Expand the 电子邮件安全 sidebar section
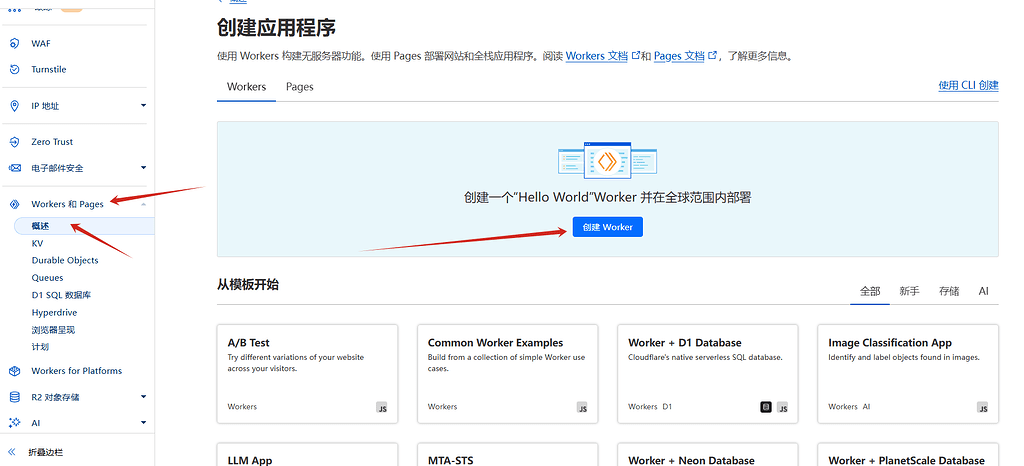Viewport: 1024px width, 466px height. tap(144, 168)
